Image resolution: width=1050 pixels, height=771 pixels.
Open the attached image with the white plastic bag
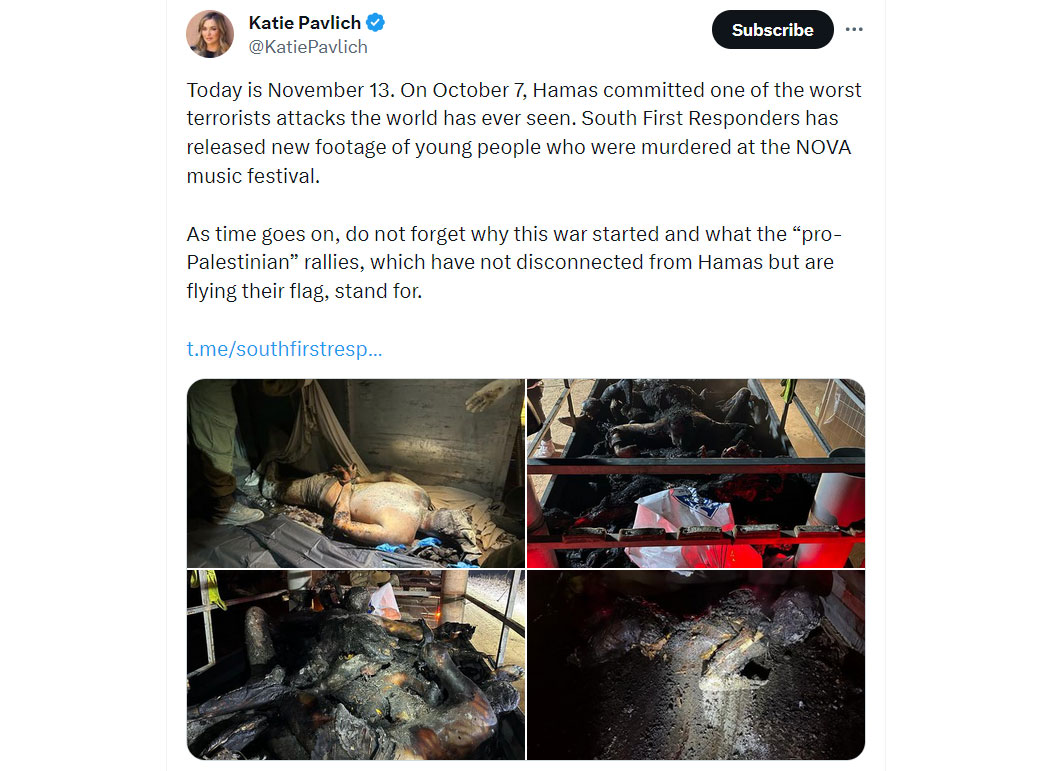tap(696, 474)
